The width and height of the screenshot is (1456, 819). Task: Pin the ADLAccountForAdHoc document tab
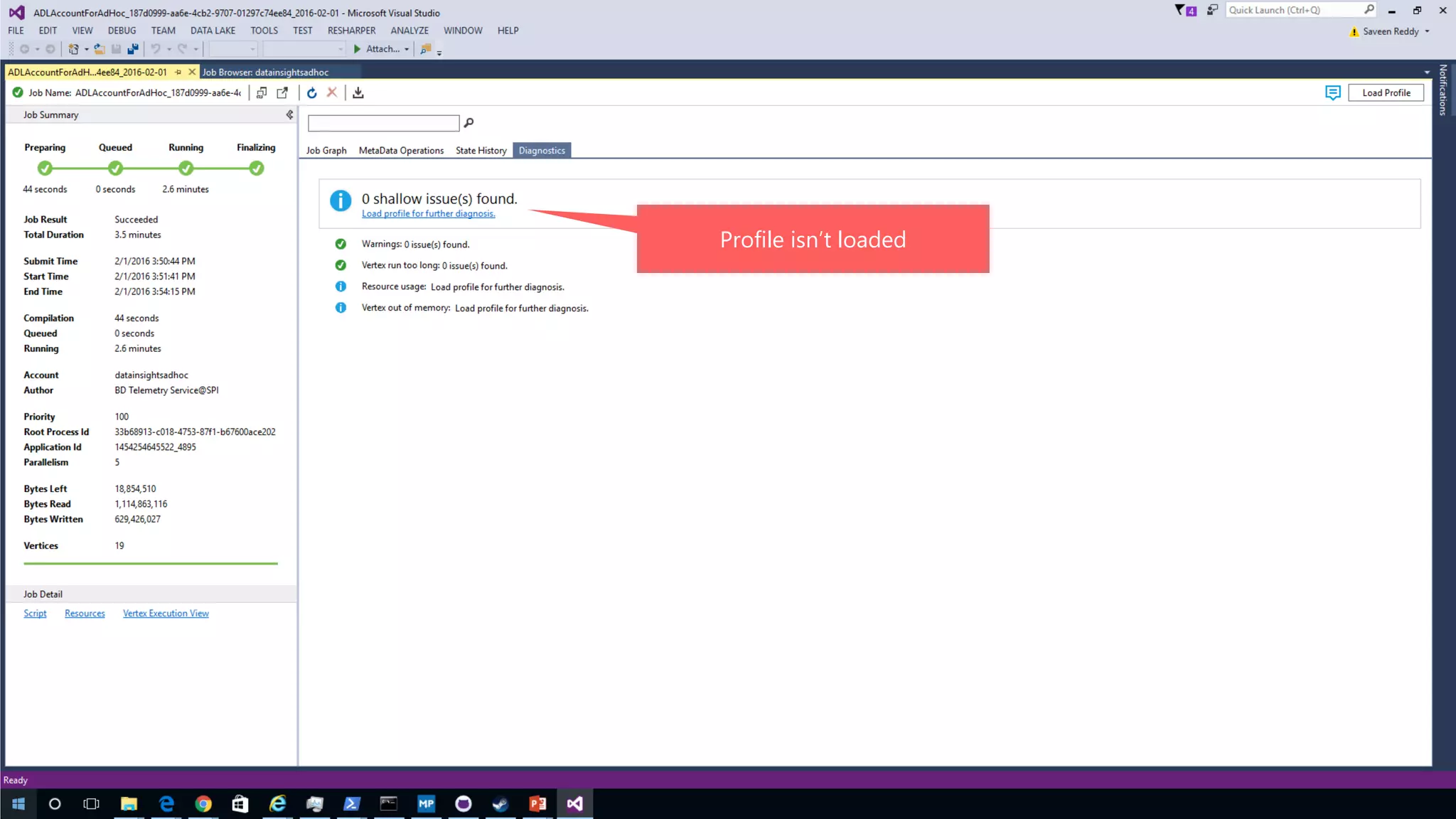(178, 72)
